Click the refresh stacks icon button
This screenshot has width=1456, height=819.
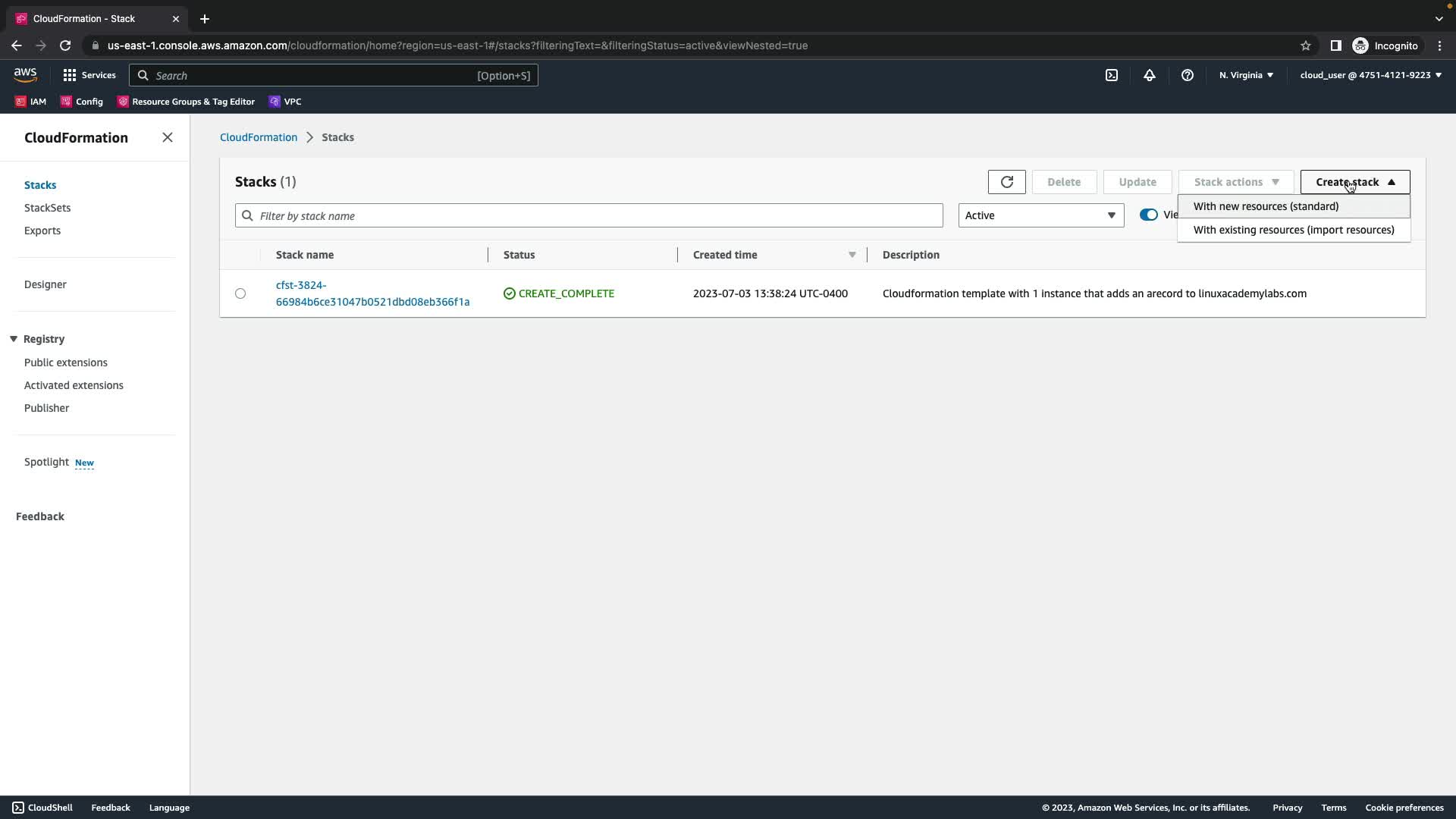[x=1006, y=182]
